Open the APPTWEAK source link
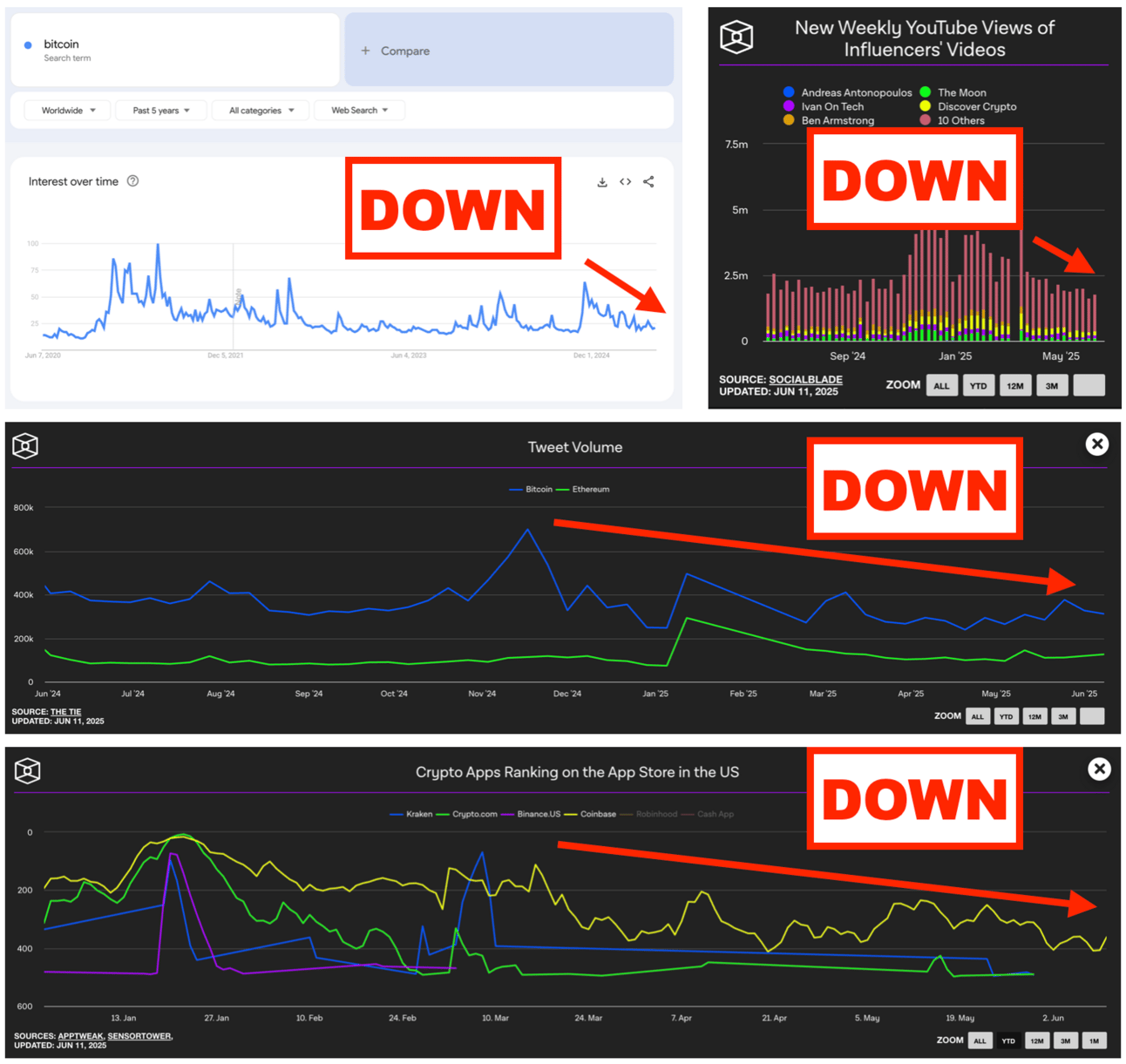 click(81, 1036)
